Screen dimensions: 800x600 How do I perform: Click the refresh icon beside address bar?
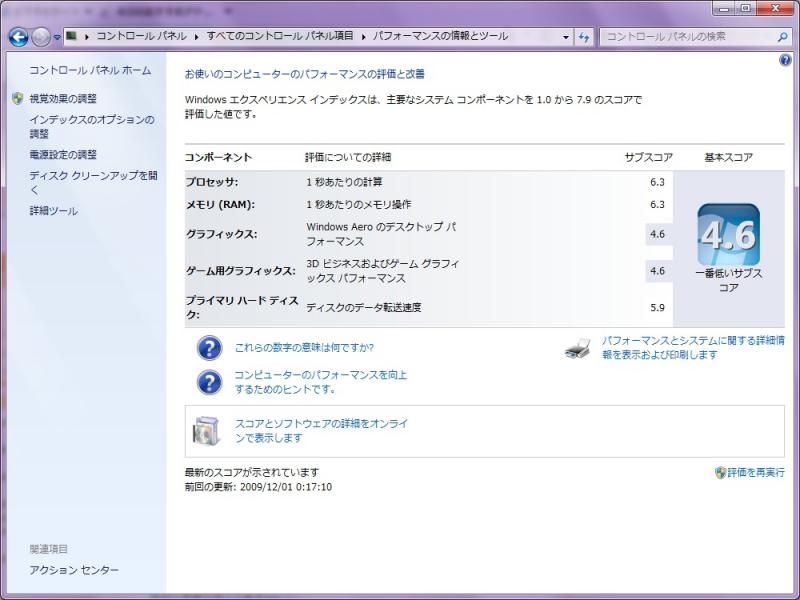[585, 37]
